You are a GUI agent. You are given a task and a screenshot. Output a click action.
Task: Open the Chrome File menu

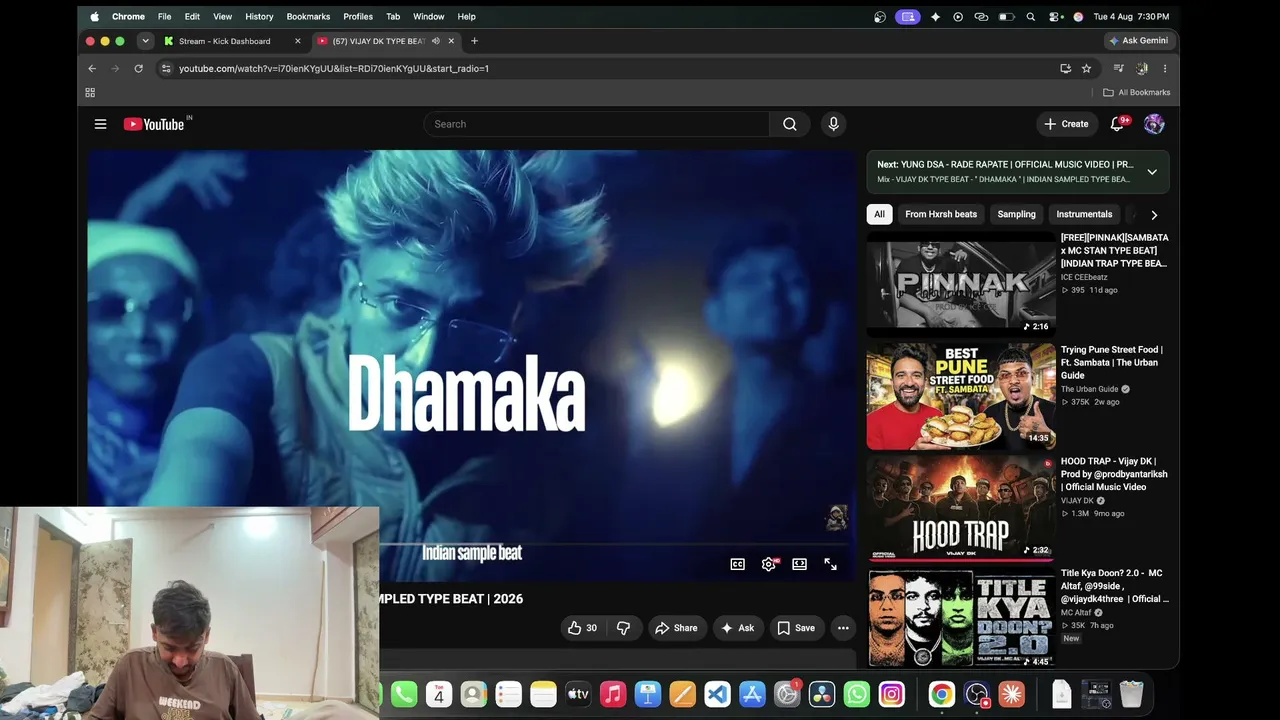(164, 16)
